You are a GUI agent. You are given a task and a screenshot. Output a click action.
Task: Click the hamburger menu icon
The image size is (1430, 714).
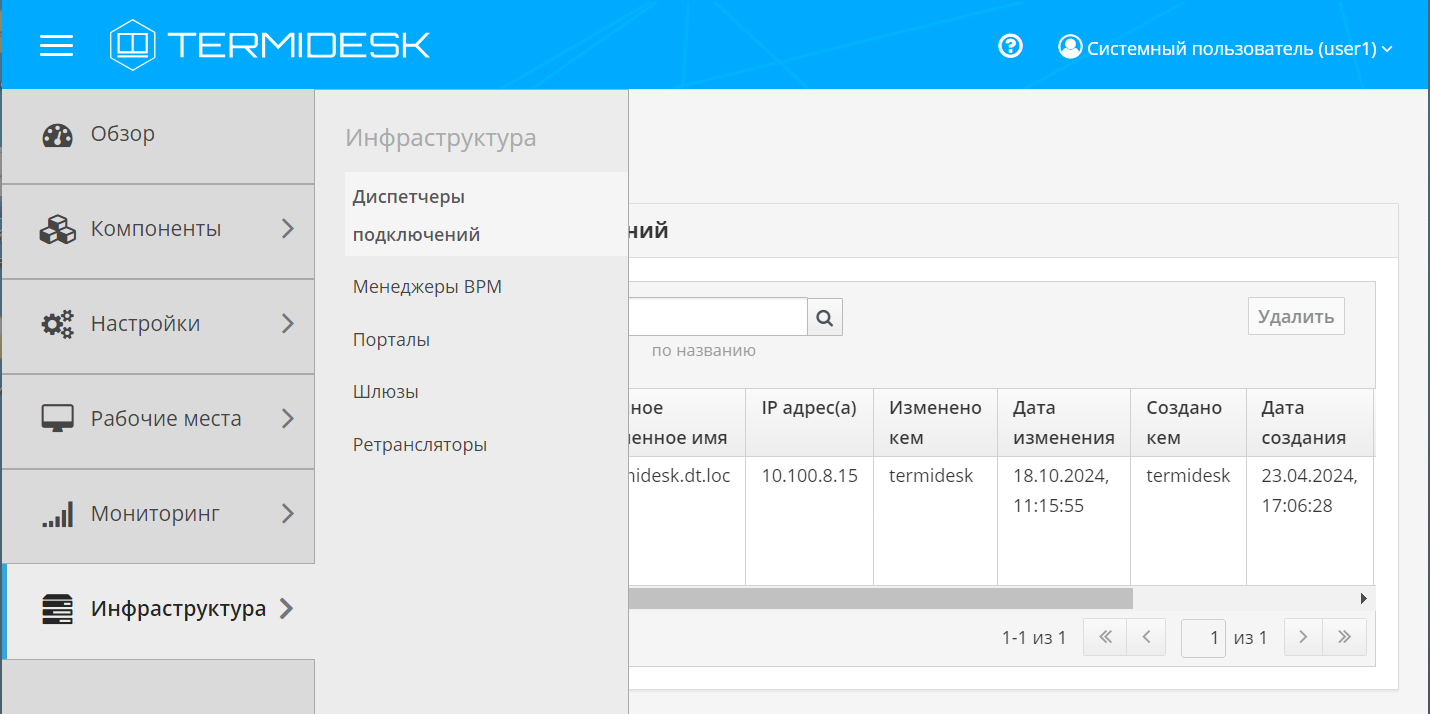click(56, 46)
